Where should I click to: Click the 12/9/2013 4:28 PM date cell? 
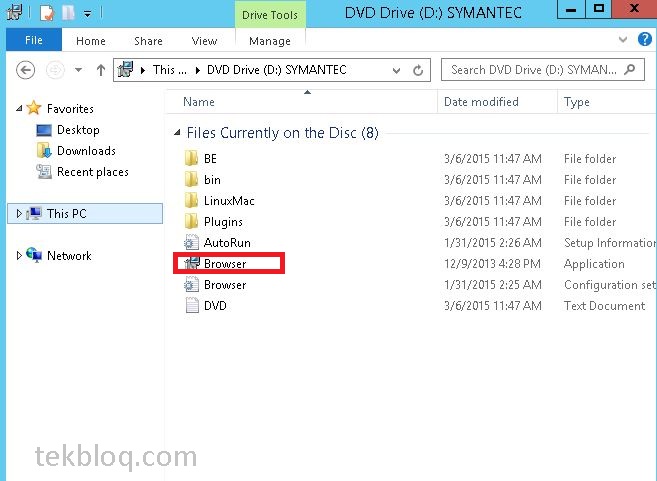pyautogui.click(x=492, y=264)
